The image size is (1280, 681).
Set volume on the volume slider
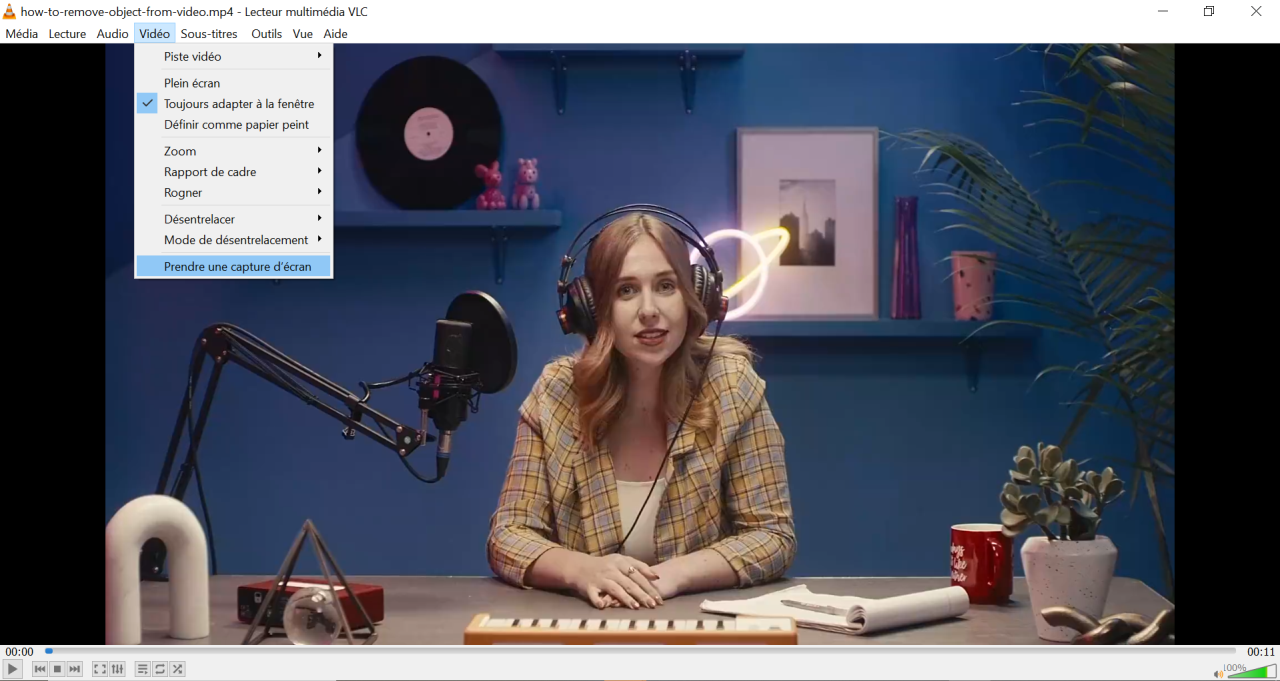point(1251,671)
